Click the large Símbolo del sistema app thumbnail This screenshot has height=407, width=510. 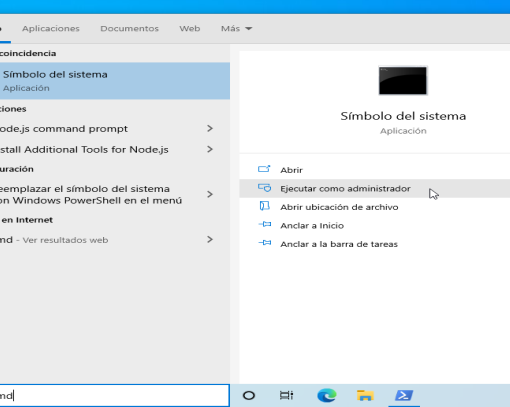tap(403, 81)
